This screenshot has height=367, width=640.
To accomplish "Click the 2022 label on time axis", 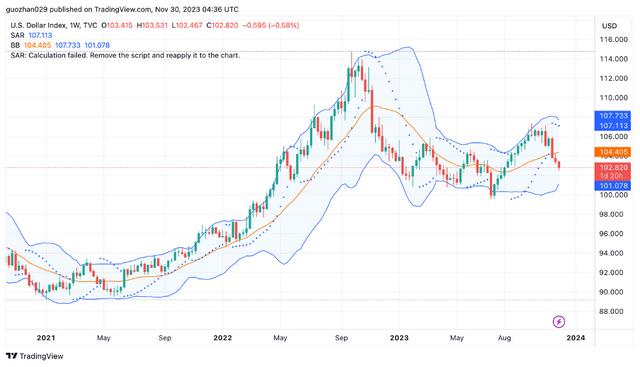I will [222, 338].
